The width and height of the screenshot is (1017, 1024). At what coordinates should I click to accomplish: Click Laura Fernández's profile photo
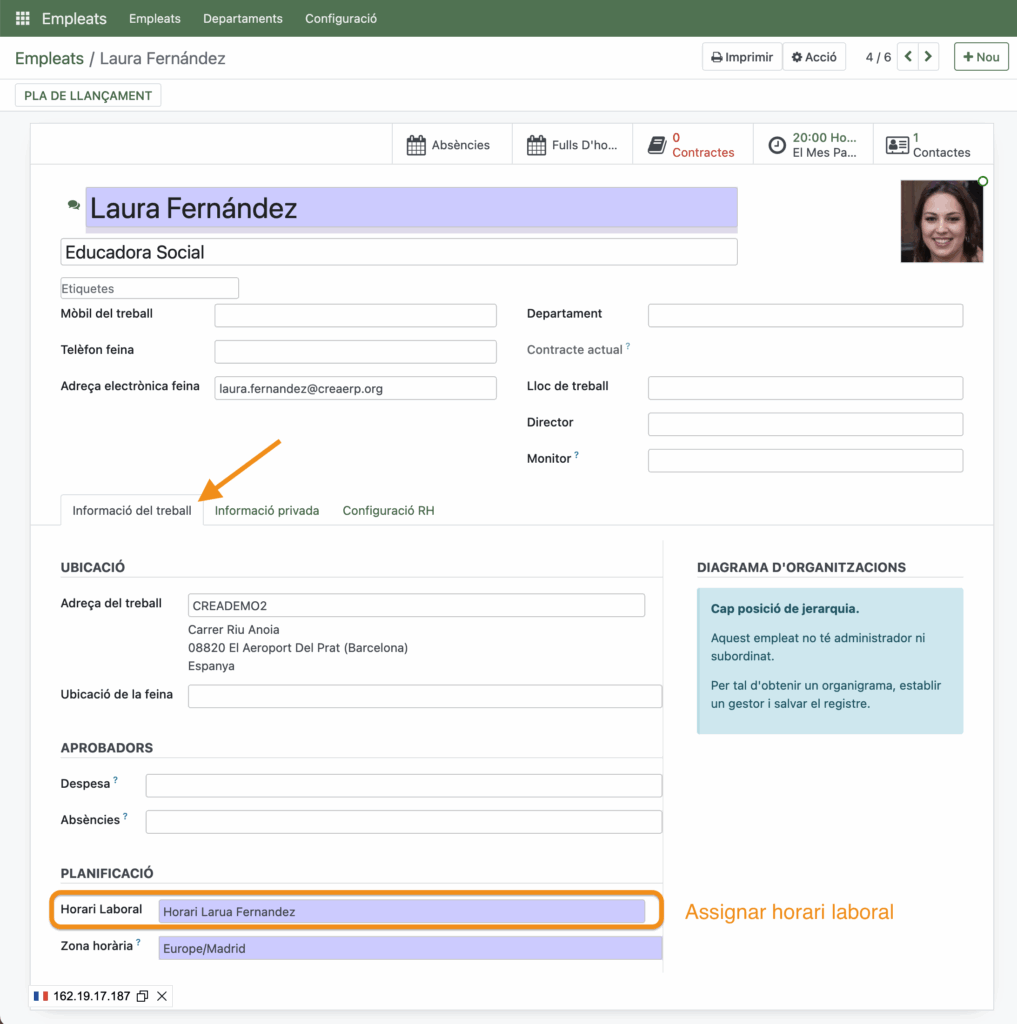tap(941, 221)
